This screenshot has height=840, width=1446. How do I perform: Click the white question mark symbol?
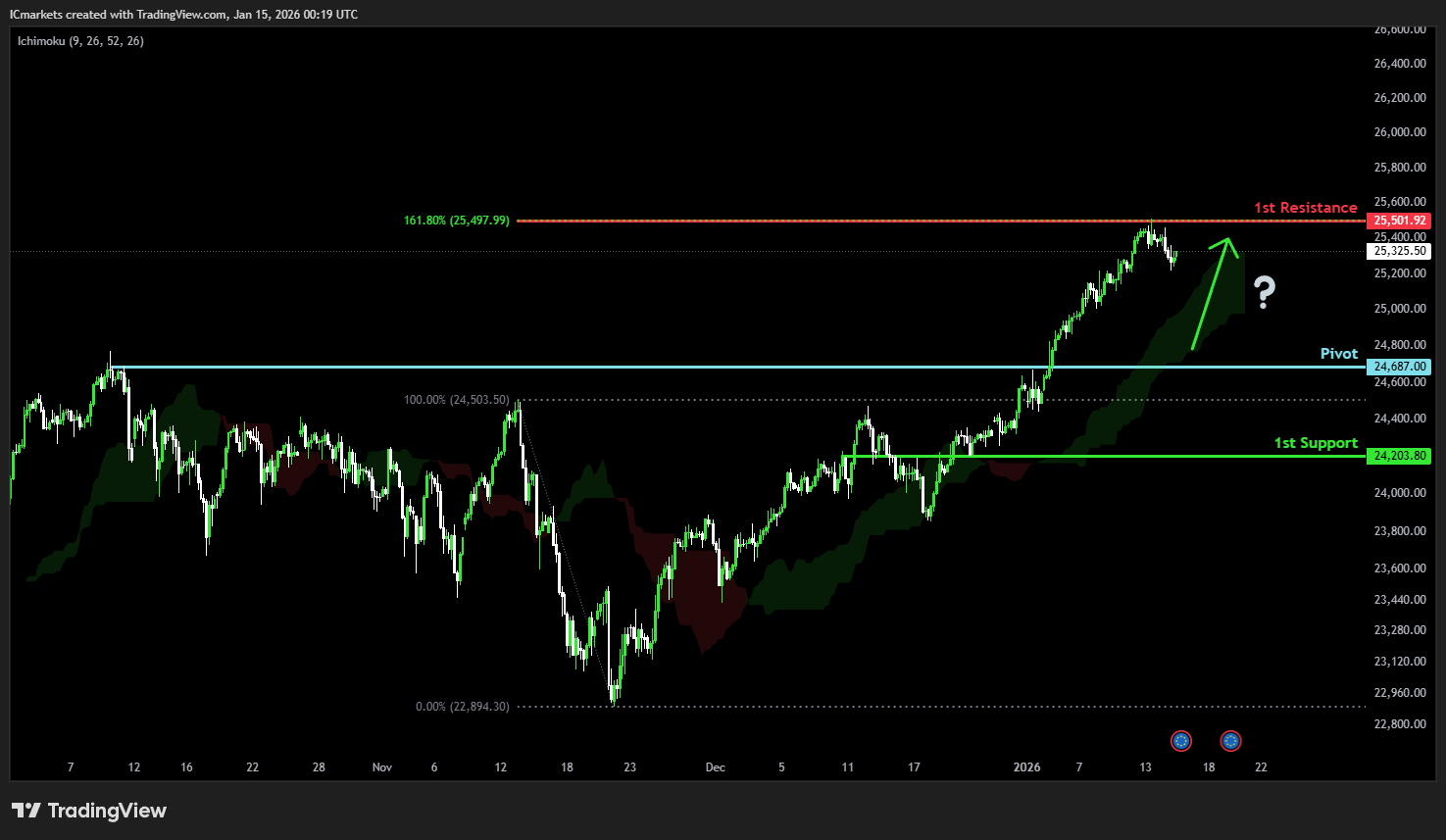pos(1265,292)
